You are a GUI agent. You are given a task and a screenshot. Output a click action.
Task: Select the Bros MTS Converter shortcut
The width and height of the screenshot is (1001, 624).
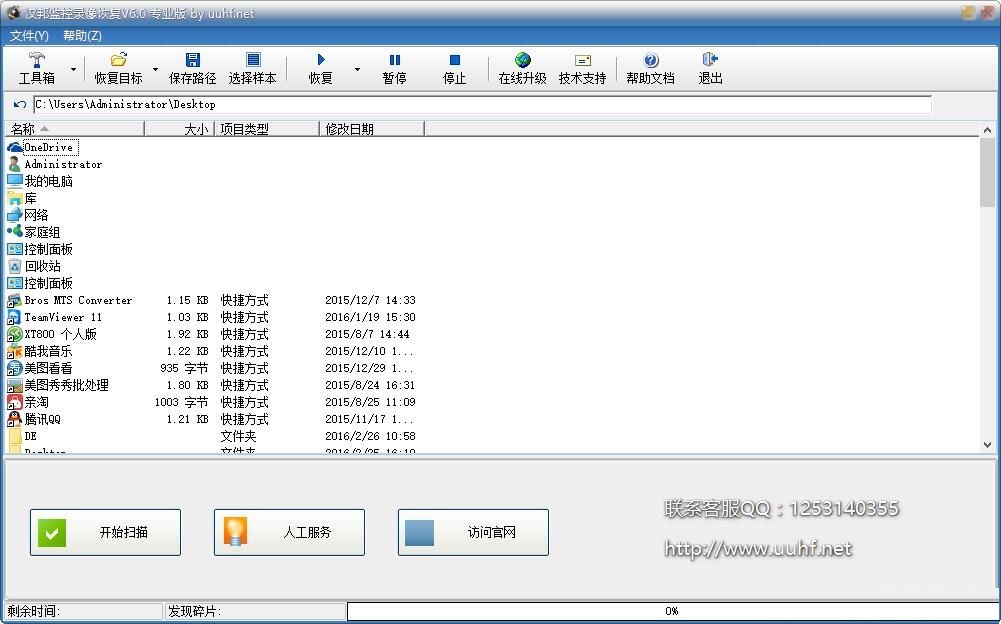(x=78, y=300)
